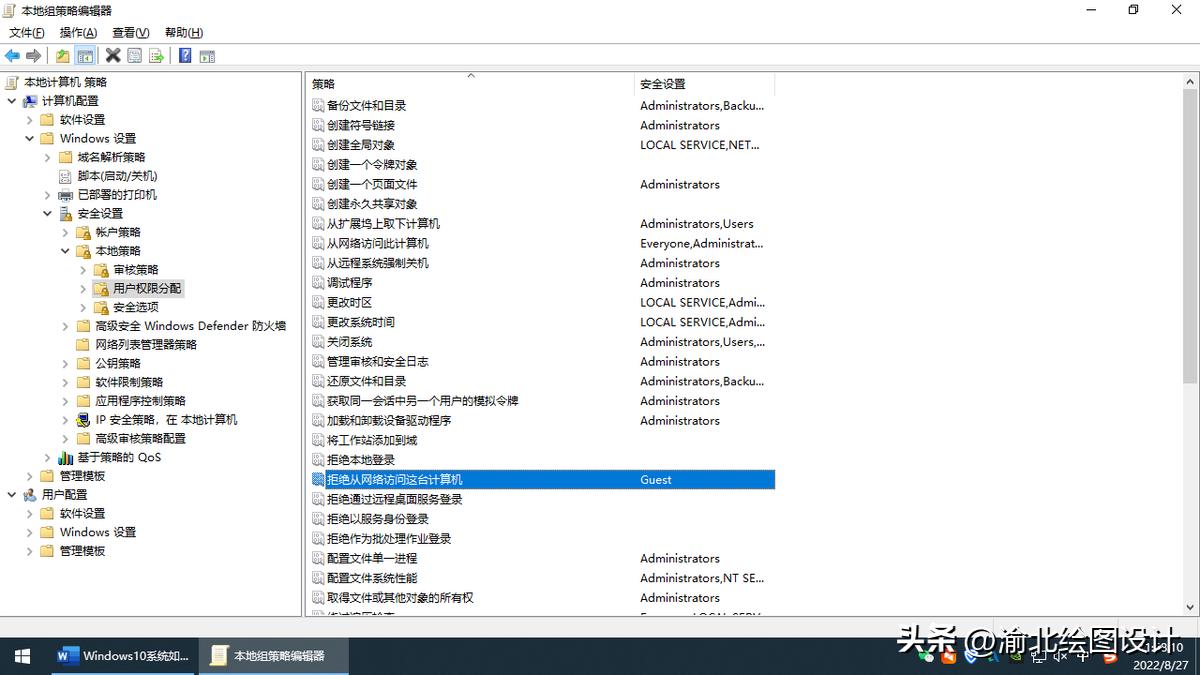Open the 操作(A) menu
1200x675 pixels.
click(76, 32)
